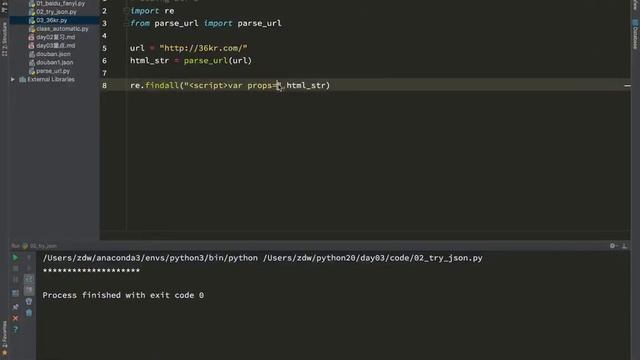Viewport: 640px width, 360px height.
Task: Open Run panel settings gear
Action: pos(612,246)
